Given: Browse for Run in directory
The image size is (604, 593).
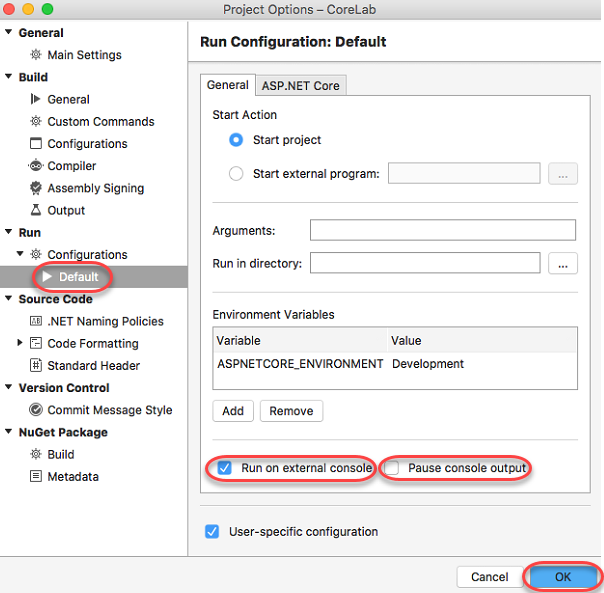Looking at the screenshot, I should 562,263.
